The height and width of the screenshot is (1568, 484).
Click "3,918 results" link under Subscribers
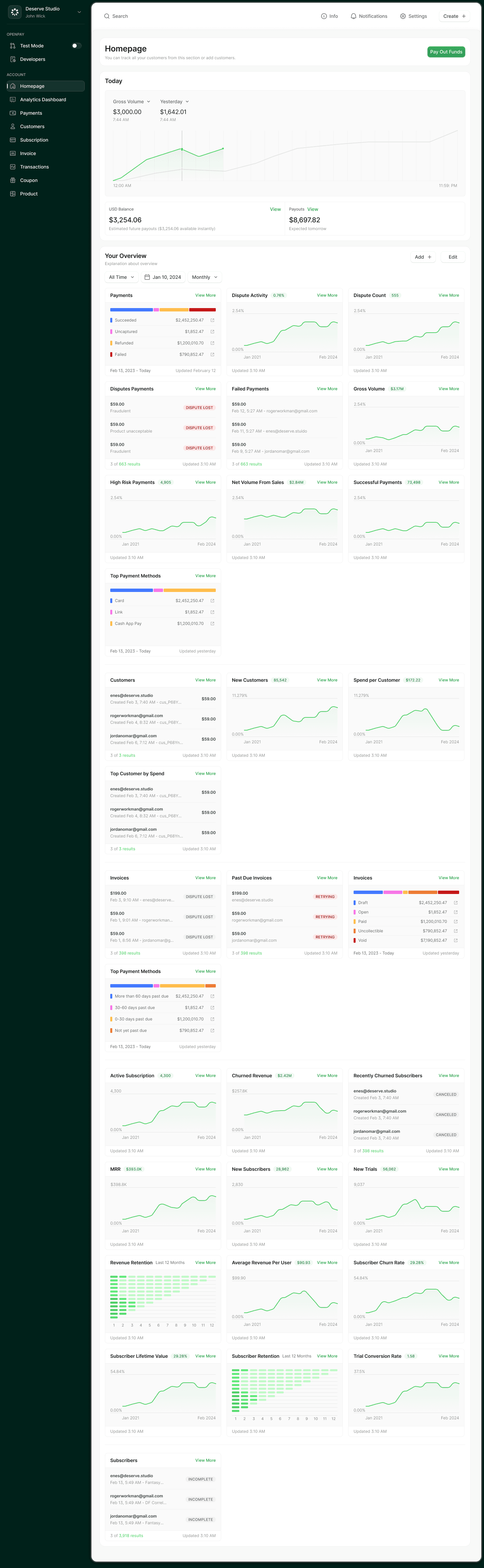pos(131,1535)
